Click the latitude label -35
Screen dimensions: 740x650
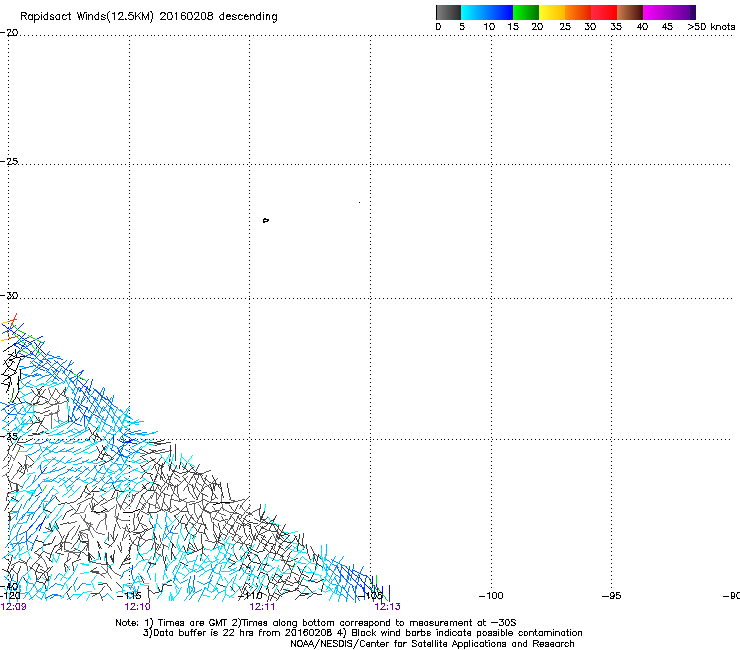9,436
